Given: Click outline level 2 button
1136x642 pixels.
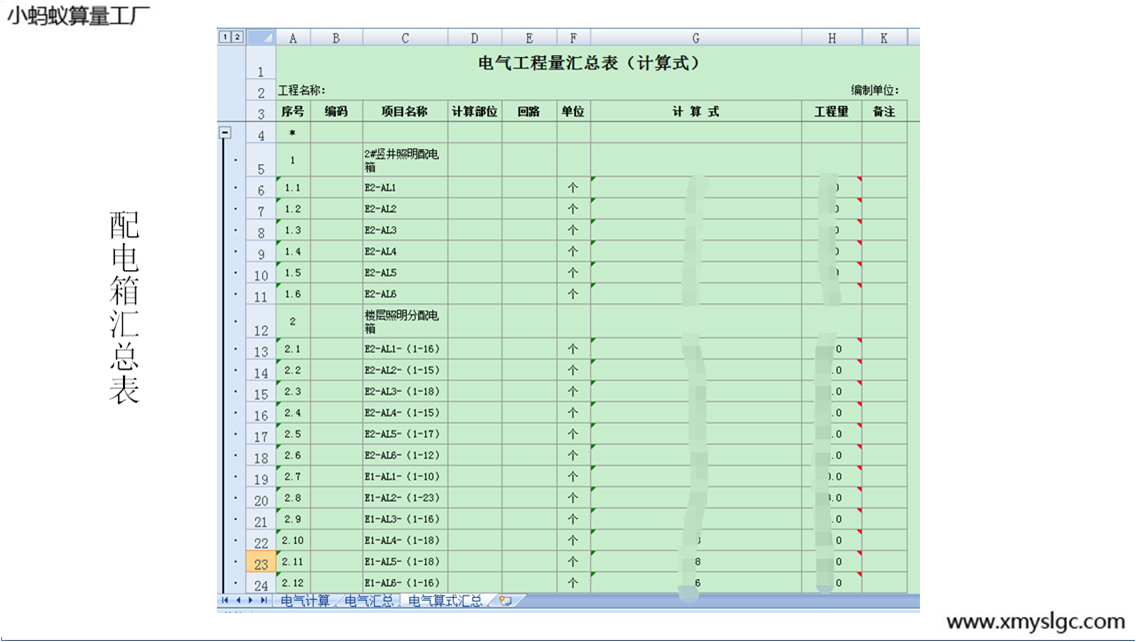Looking at the screenshot, I should tap(237, 37).
